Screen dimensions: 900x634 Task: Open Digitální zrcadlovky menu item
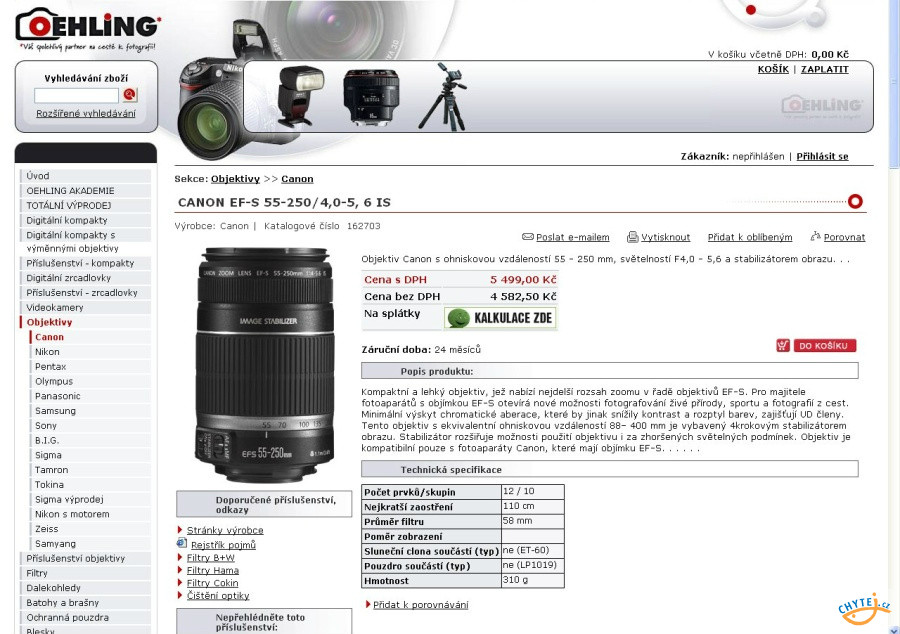tap(86, 278)
